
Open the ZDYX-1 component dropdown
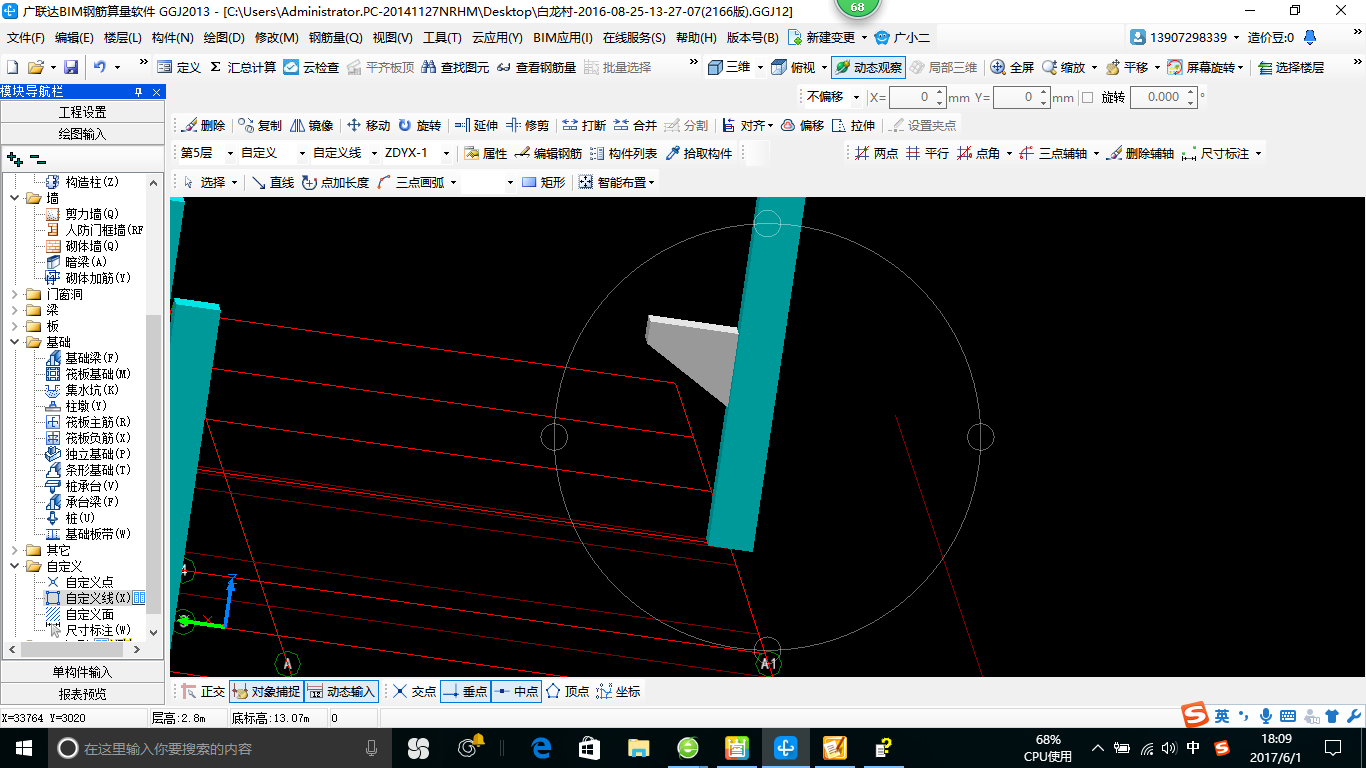click(445, 153)
